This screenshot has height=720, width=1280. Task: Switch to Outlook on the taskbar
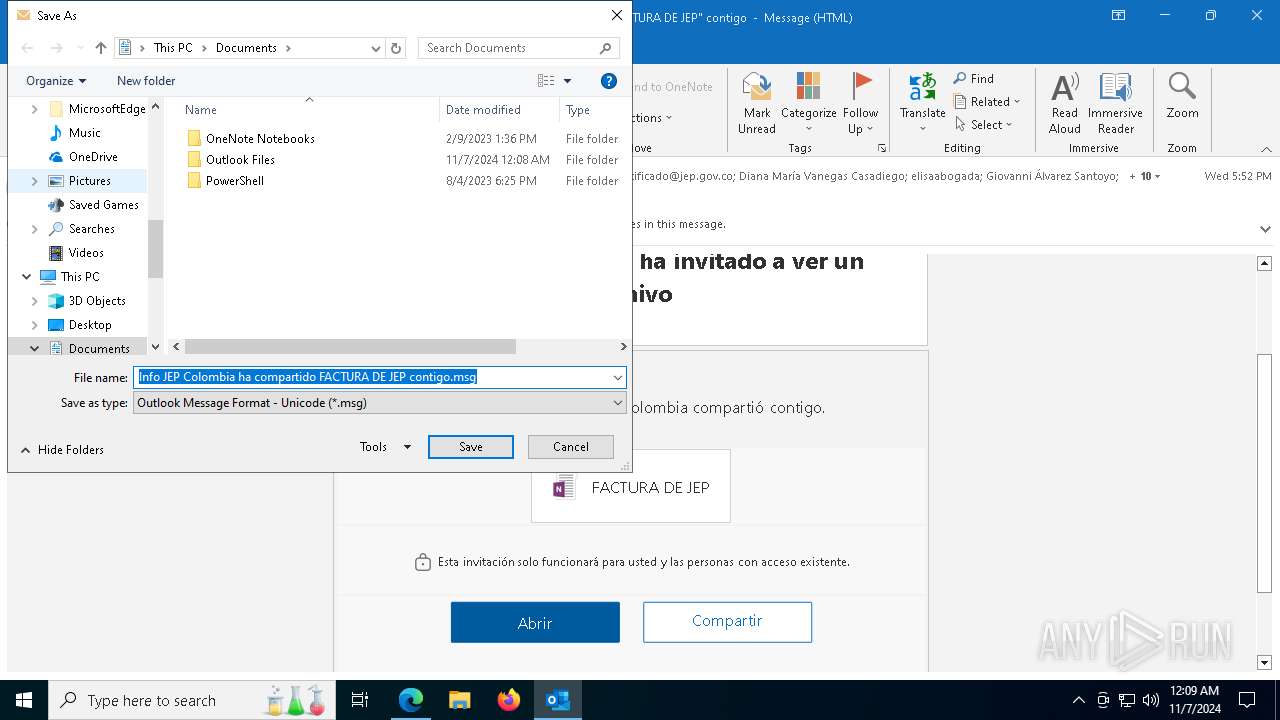[x=557, y=700]
